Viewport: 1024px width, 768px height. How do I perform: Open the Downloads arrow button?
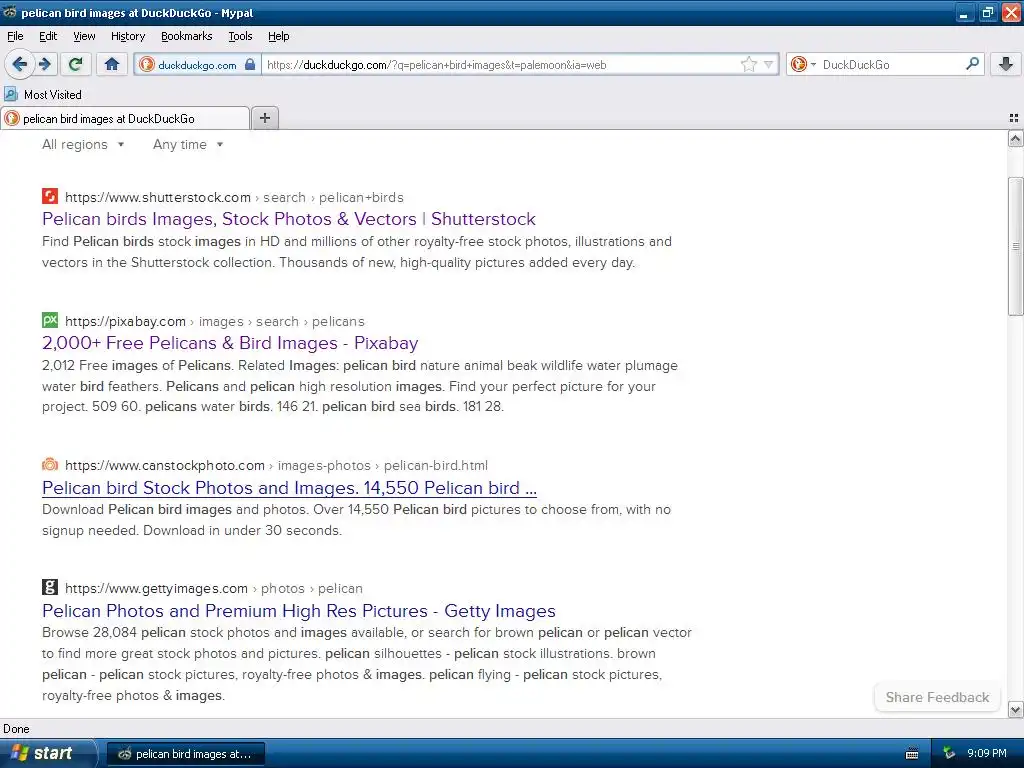(1006, 64)
